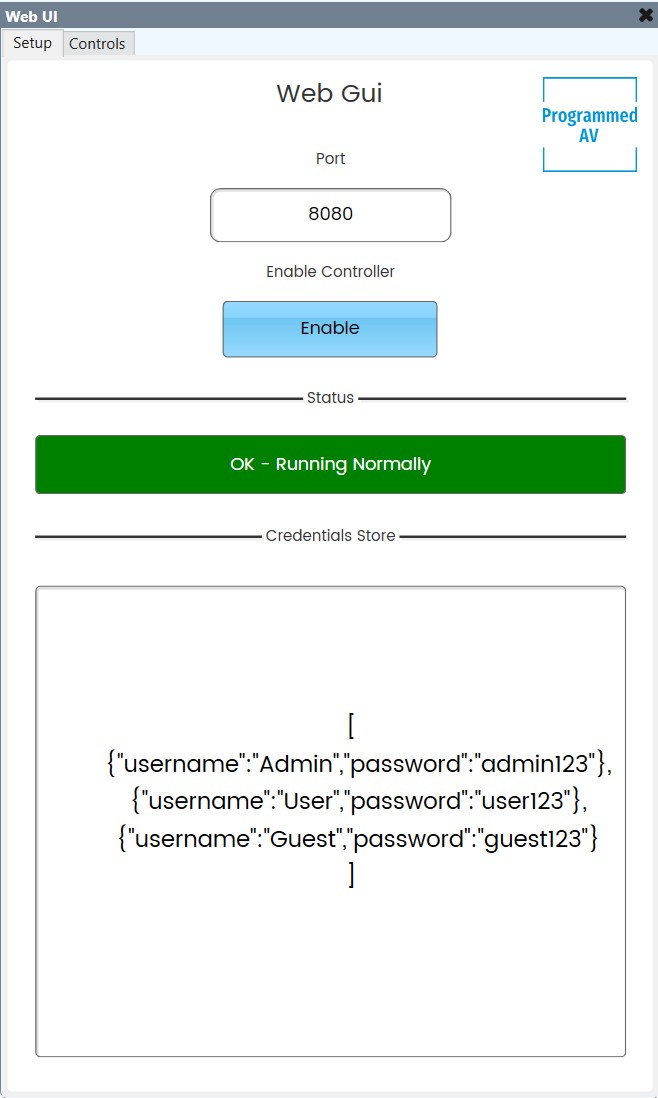This screenshot has height=1098, width=658.
Task: Click the Status section divider label
Action: coord(329,397)
